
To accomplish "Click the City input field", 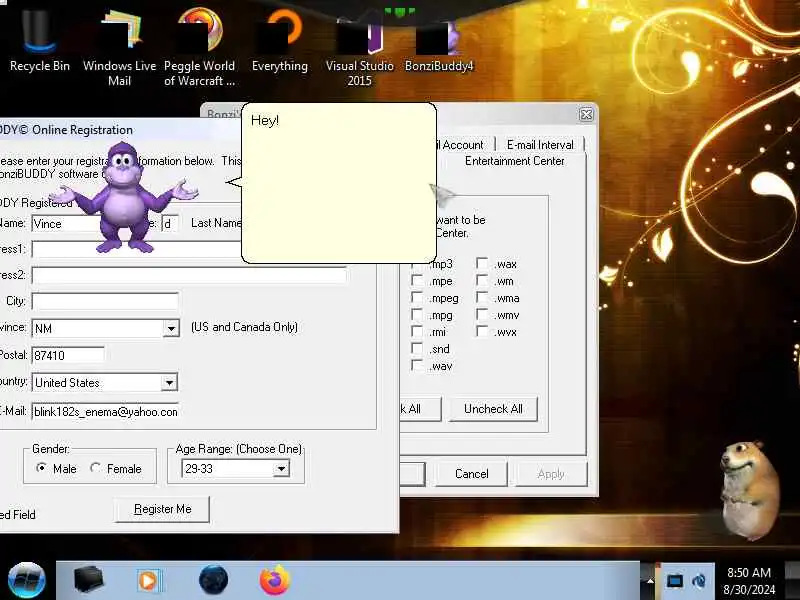I will pyautogui.click(x=105, y=301).
